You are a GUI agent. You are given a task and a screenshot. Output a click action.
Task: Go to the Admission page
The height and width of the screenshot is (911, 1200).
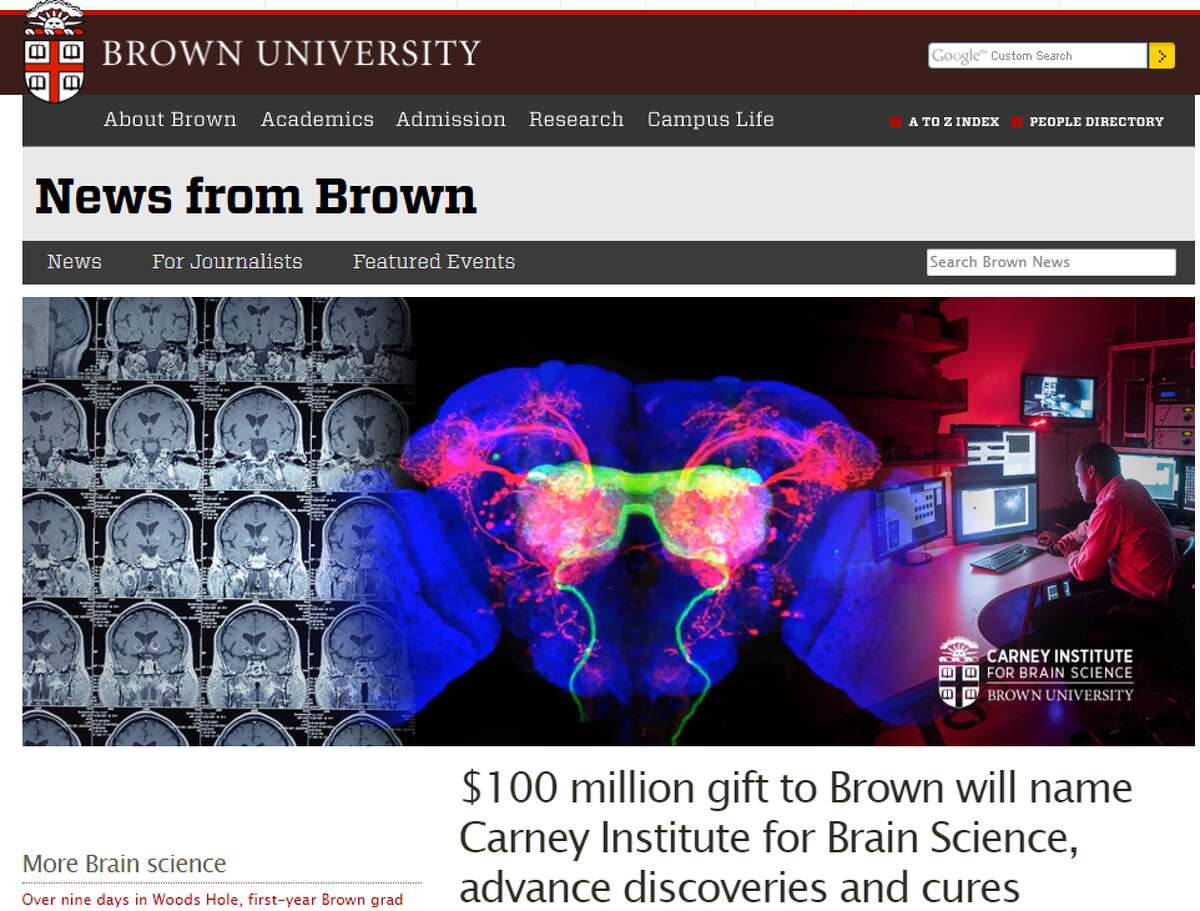[451, 120]
